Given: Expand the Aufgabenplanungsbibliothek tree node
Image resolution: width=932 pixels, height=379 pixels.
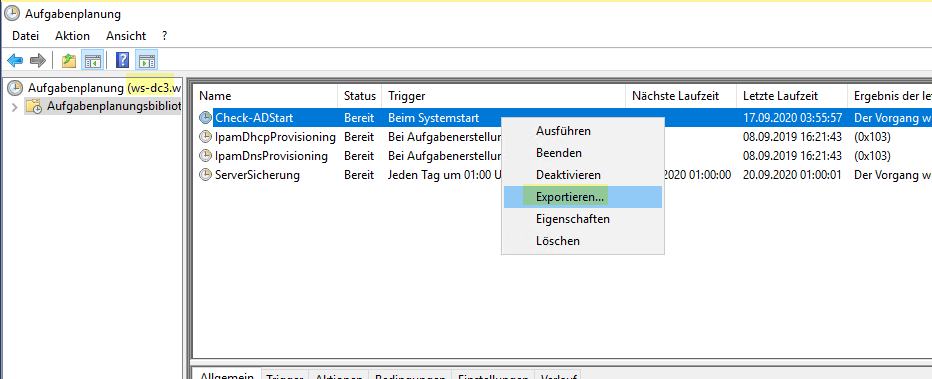Looking at the screenshot, I should pyautogui.click(x=15, y=107).
